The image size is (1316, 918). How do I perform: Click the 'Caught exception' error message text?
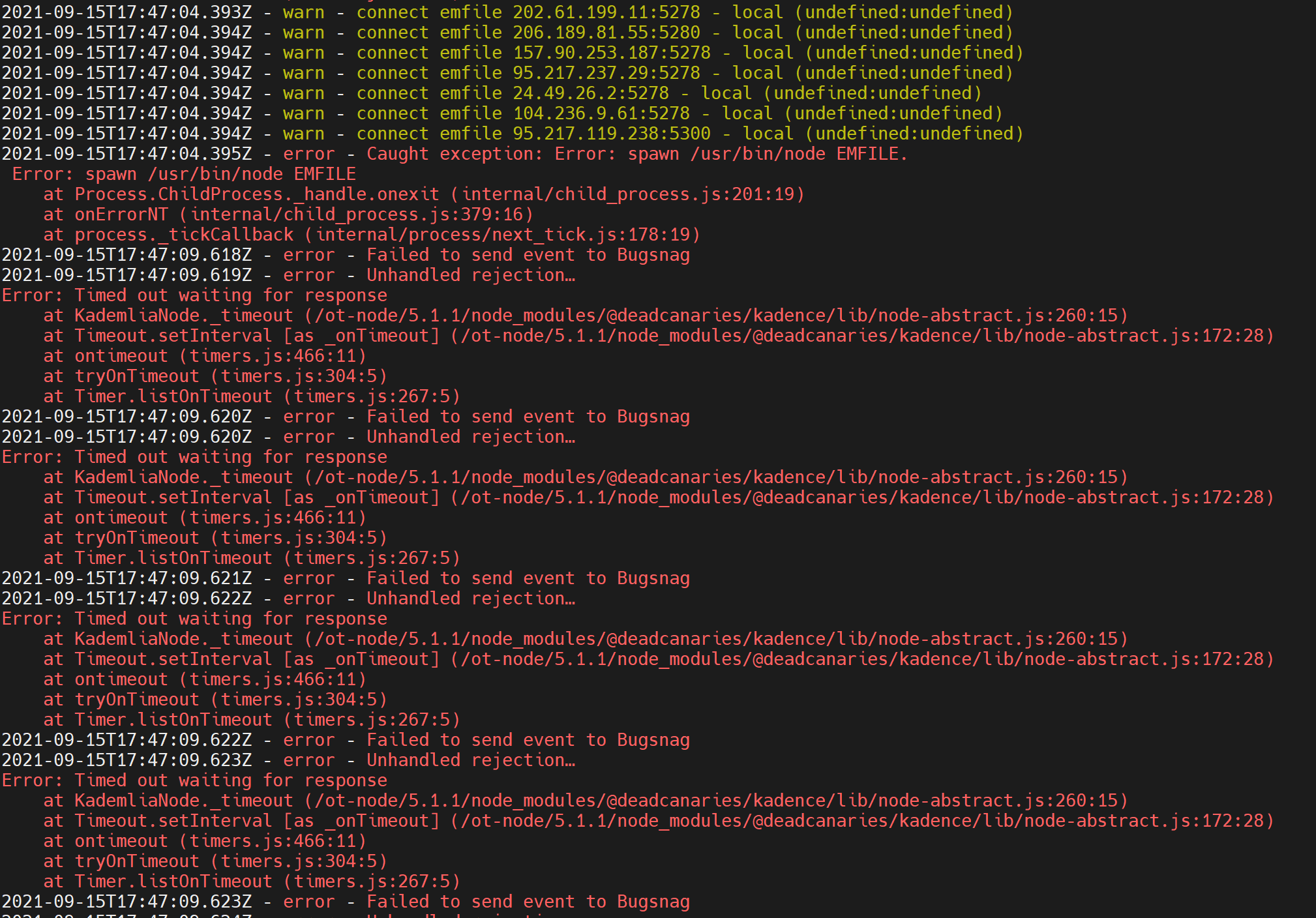[x=636, y=154]
